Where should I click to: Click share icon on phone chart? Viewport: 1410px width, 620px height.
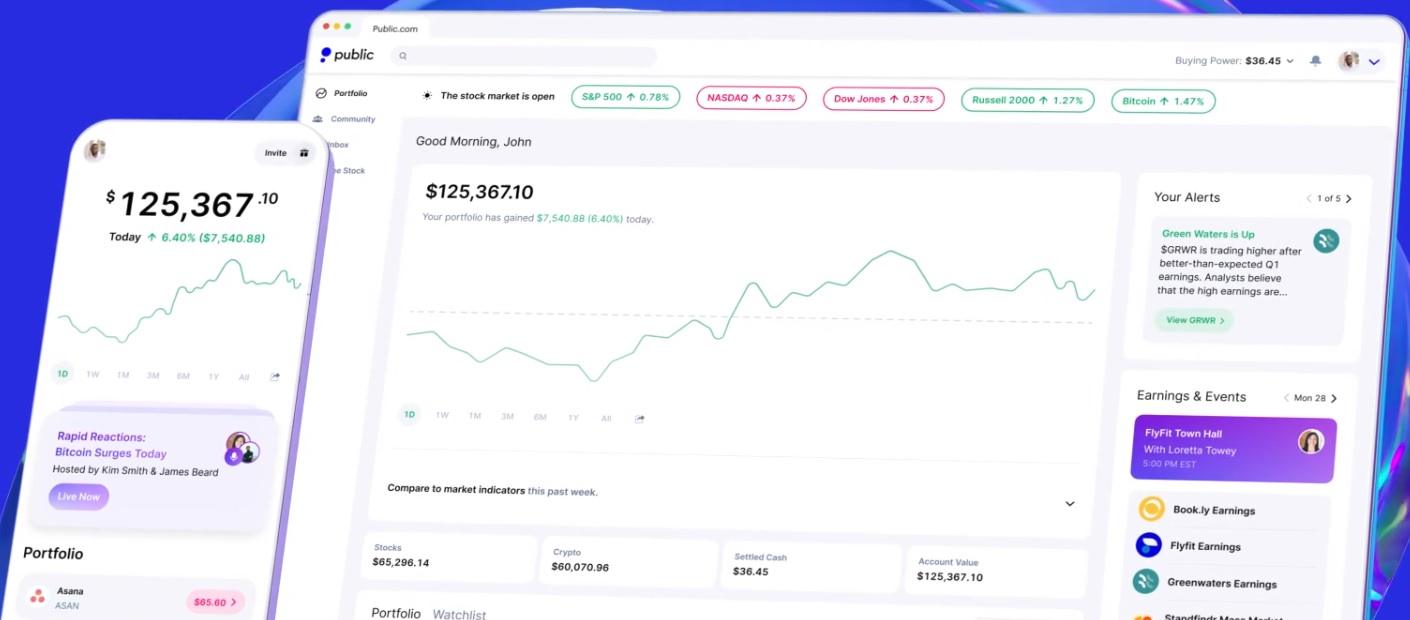(x=275, y=377)
